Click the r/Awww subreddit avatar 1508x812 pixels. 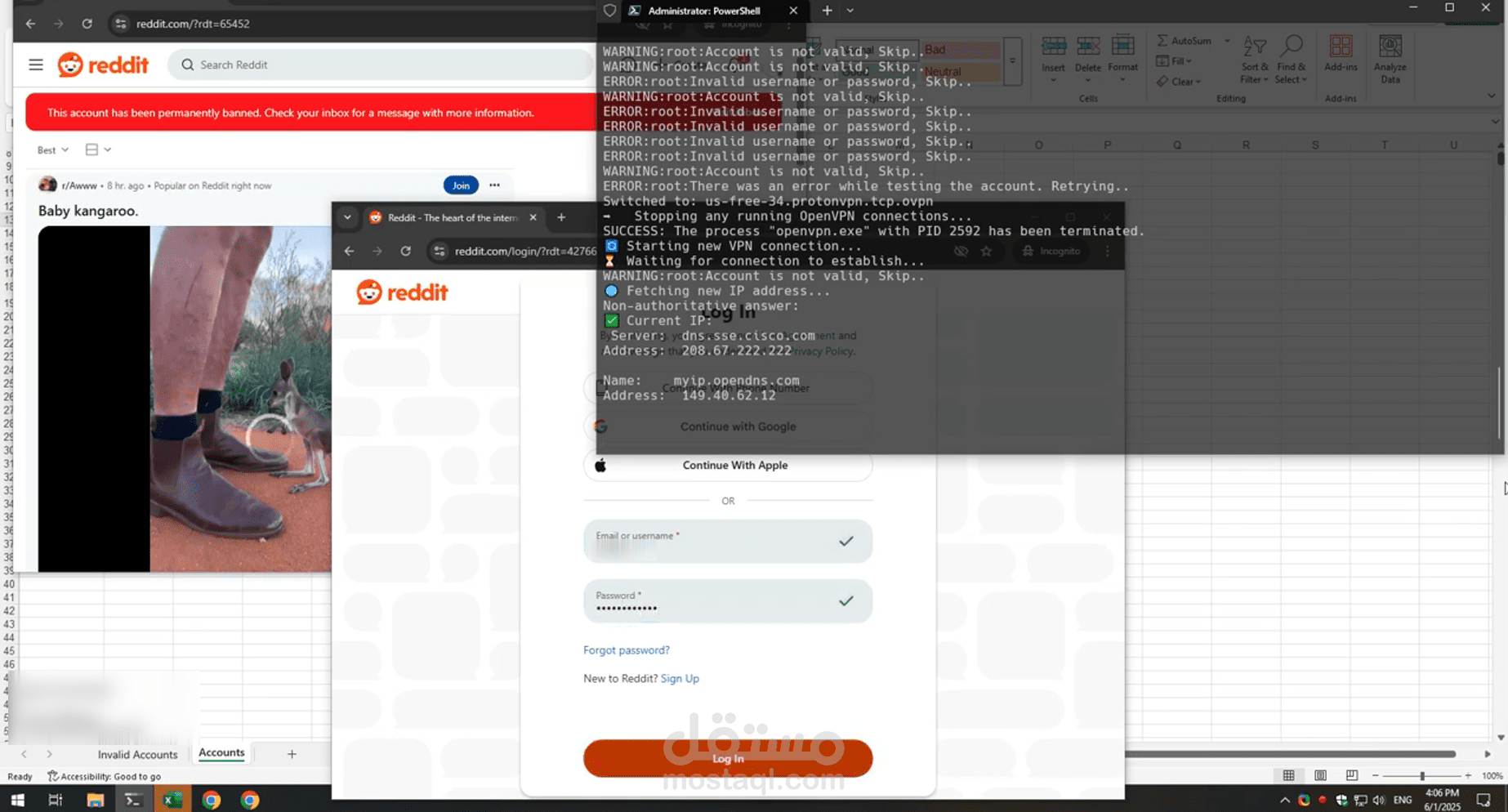point(47,185)
